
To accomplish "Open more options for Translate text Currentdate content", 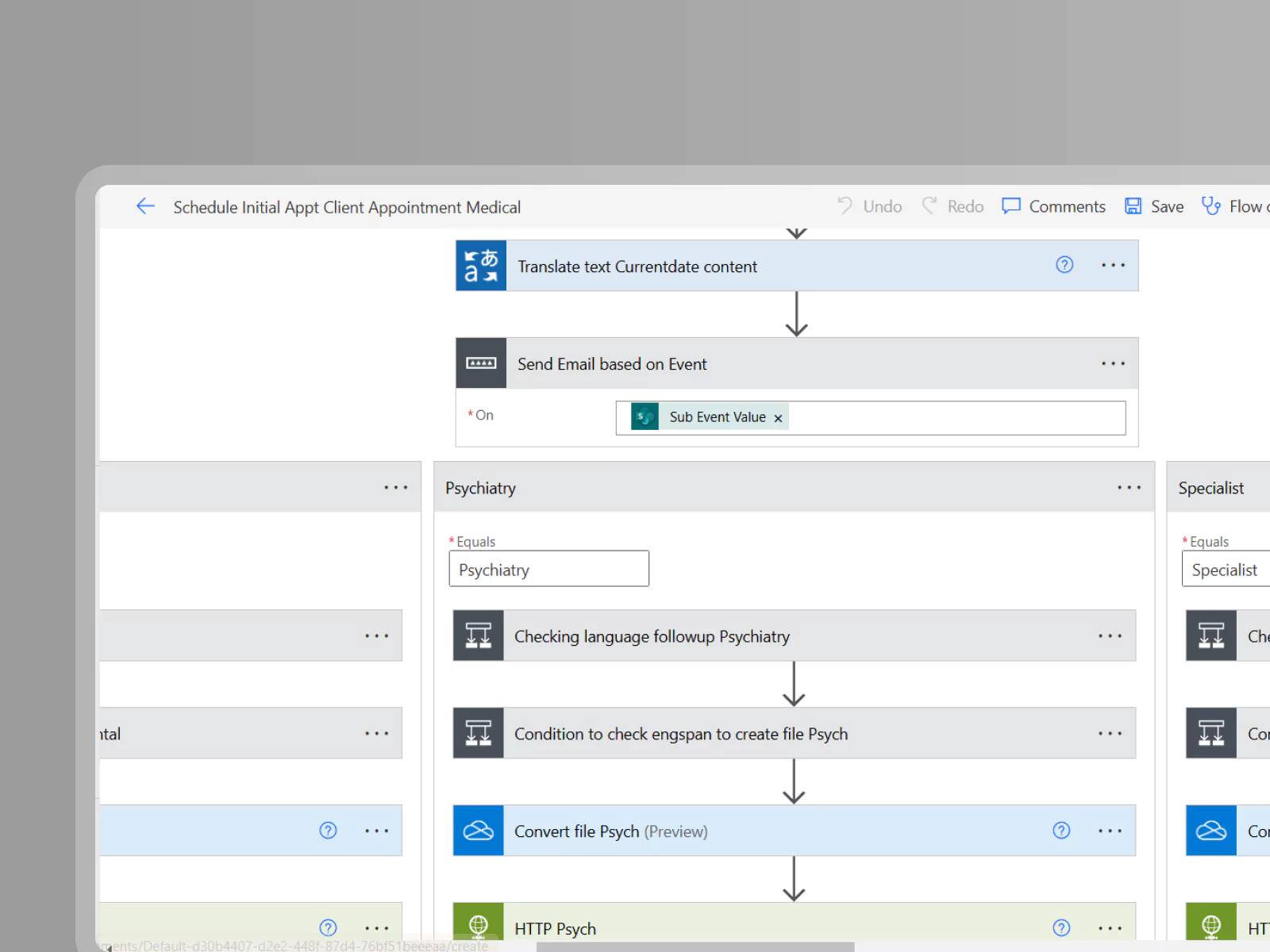I will (x=1113, y=265).
